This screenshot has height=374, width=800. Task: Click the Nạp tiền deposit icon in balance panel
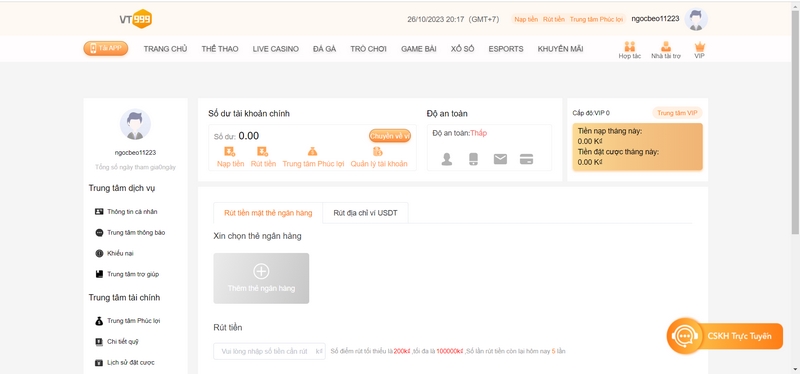tap(230, 152)
